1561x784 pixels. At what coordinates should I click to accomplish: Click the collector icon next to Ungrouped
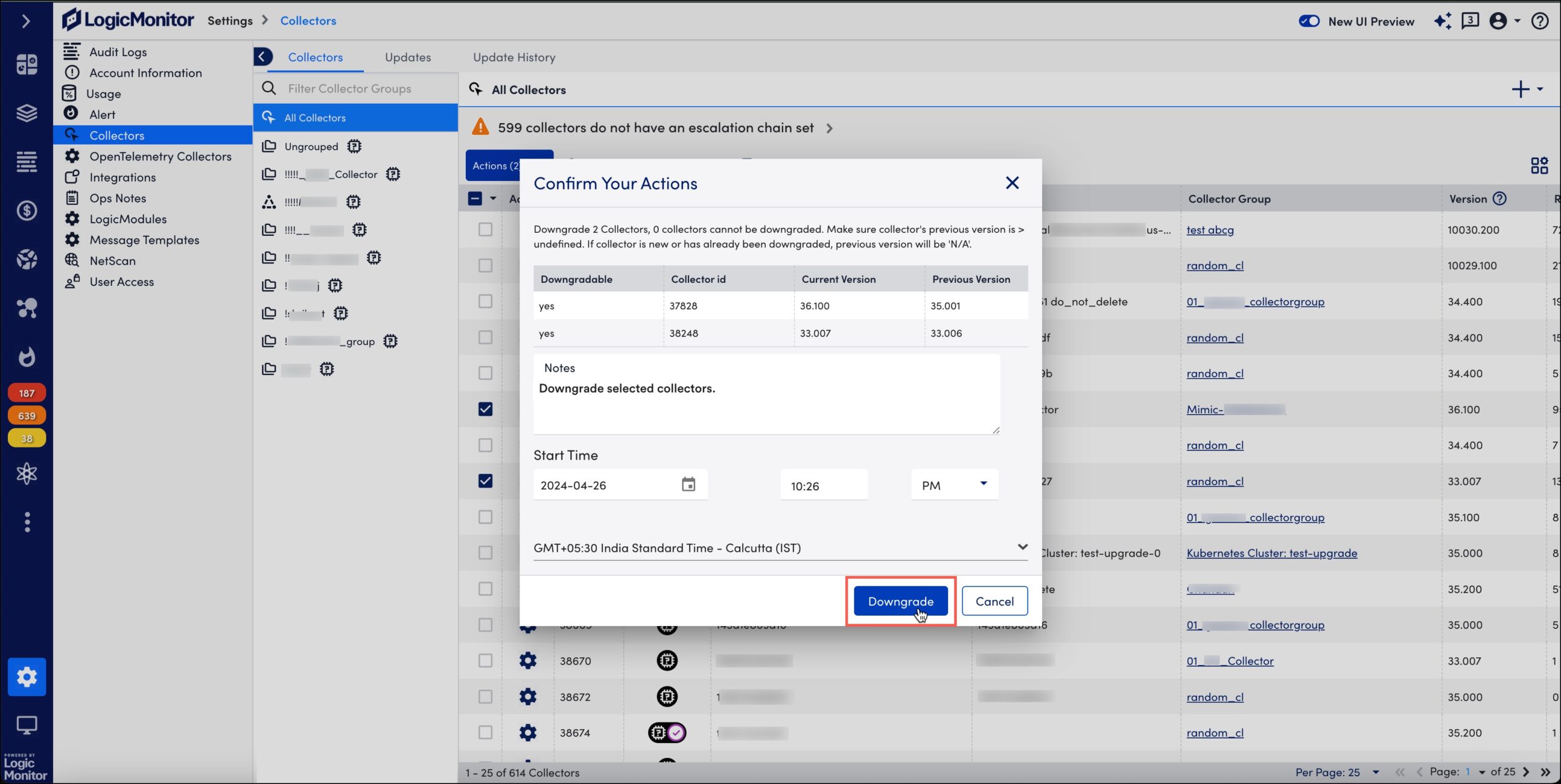[354, 146]
